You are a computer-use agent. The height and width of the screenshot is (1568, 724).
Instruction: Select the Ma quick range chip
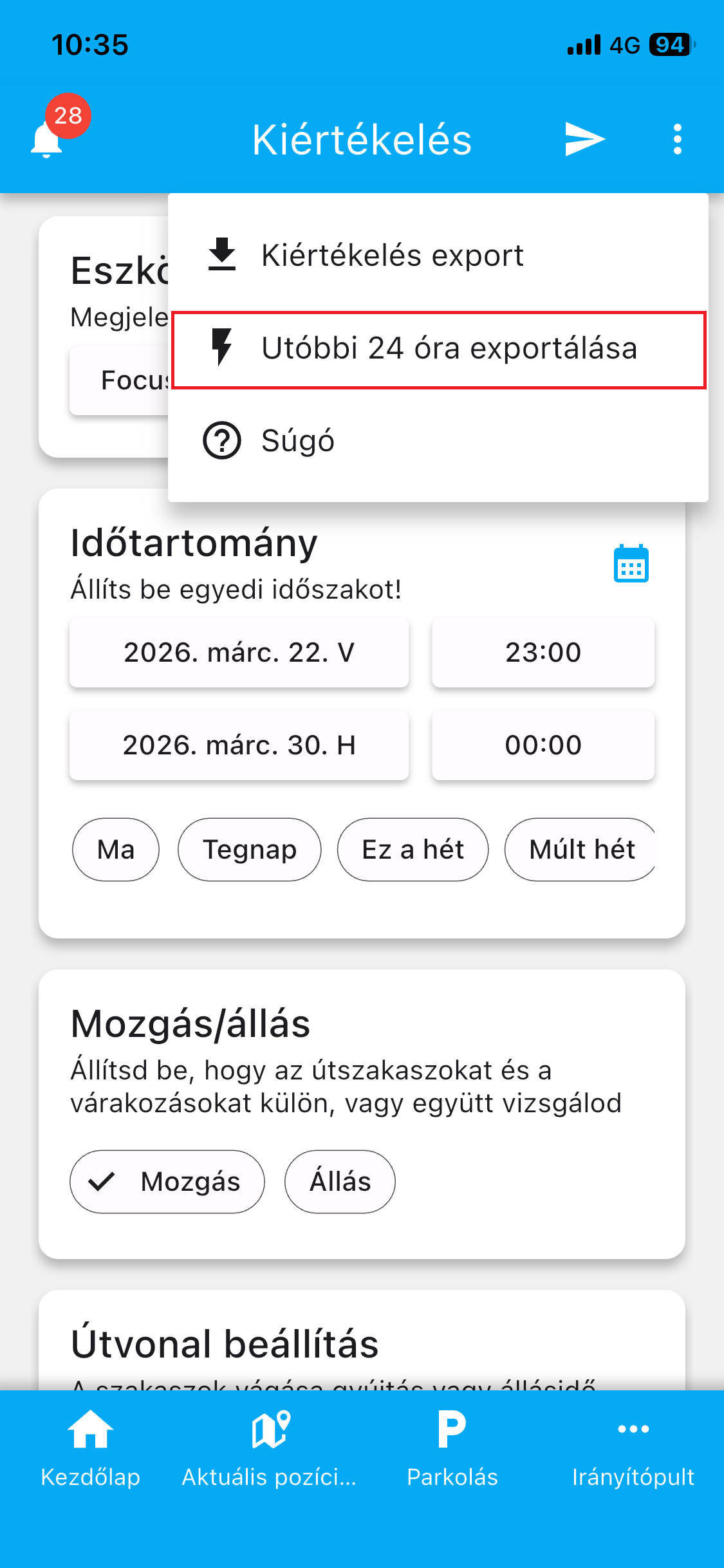116,850
